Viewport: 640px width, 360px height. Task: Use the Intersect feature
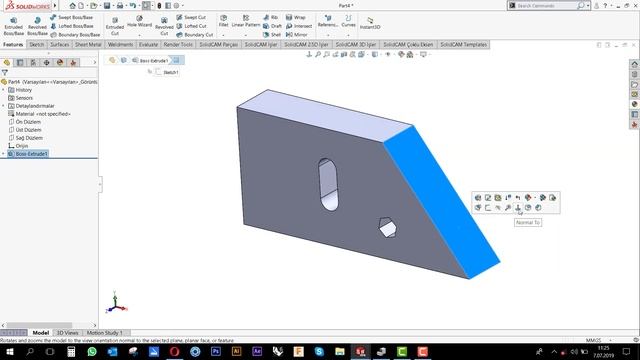(x=299, y=26)
